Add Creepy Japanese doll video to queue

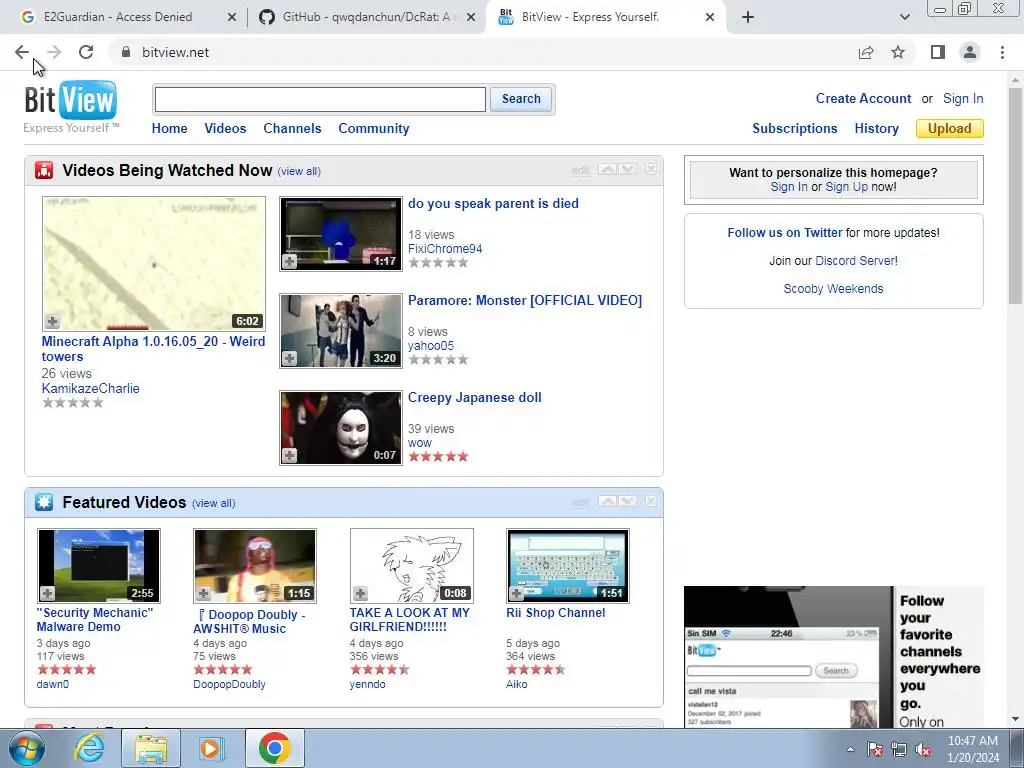coord(289,455)
